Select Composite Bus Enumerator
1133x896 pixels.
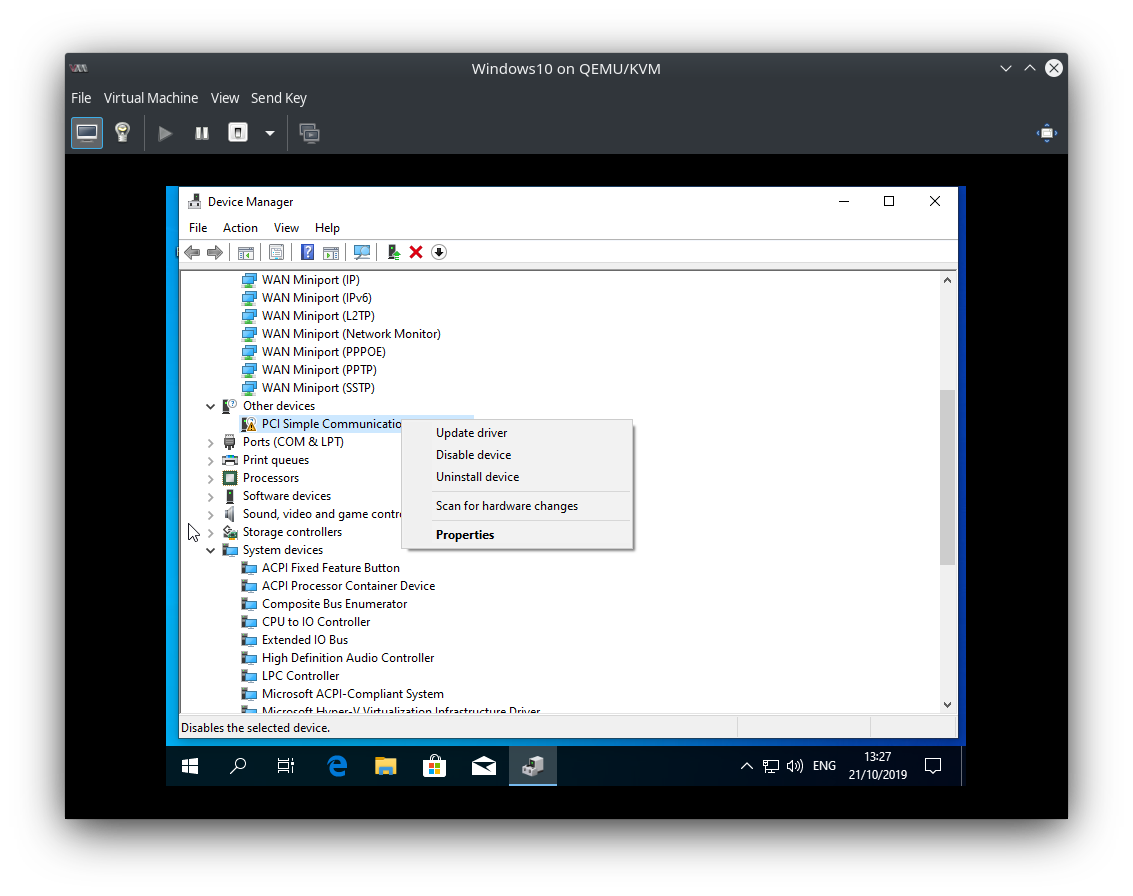(x=335, y=604)
